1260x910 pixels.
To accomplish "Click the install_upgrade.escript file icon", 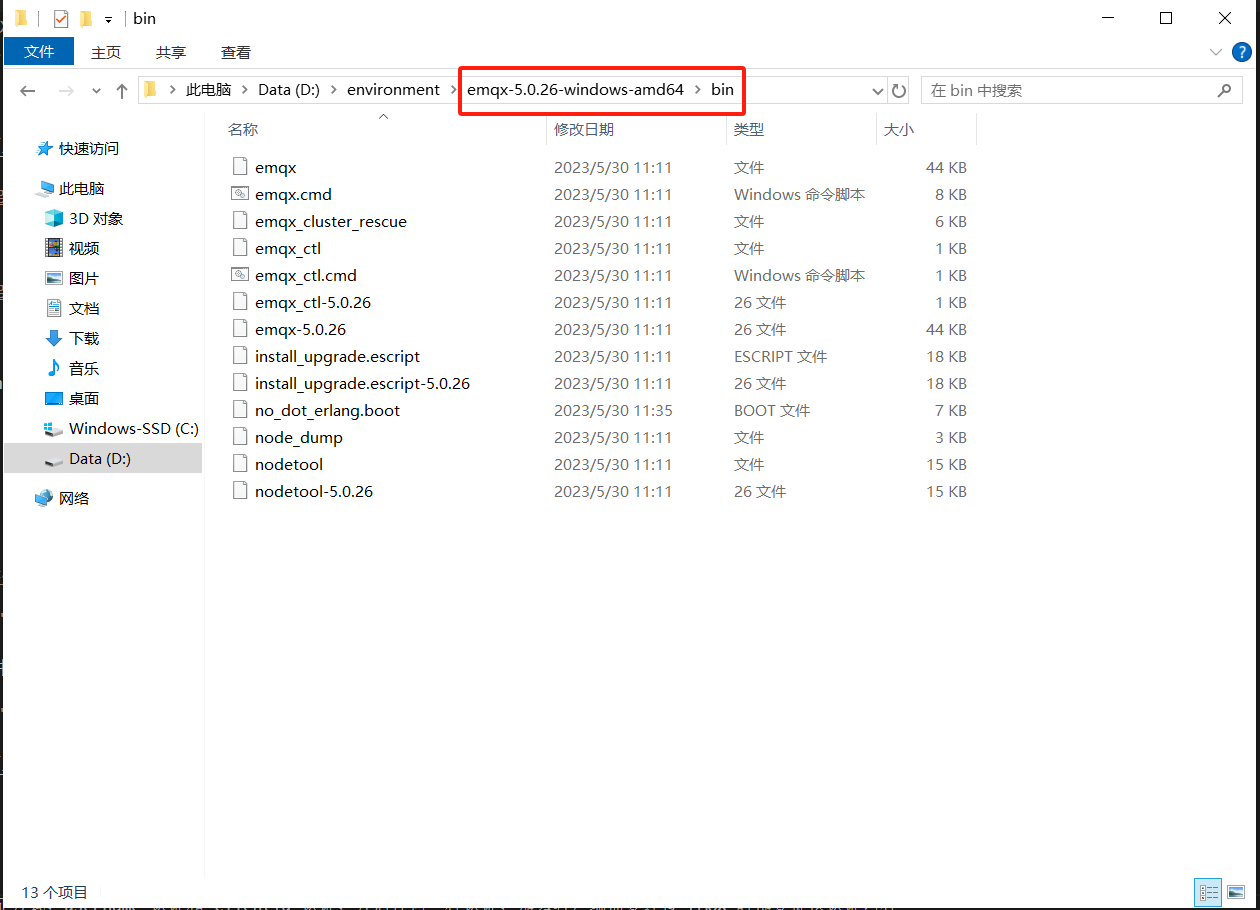I will tap(239, 356).
